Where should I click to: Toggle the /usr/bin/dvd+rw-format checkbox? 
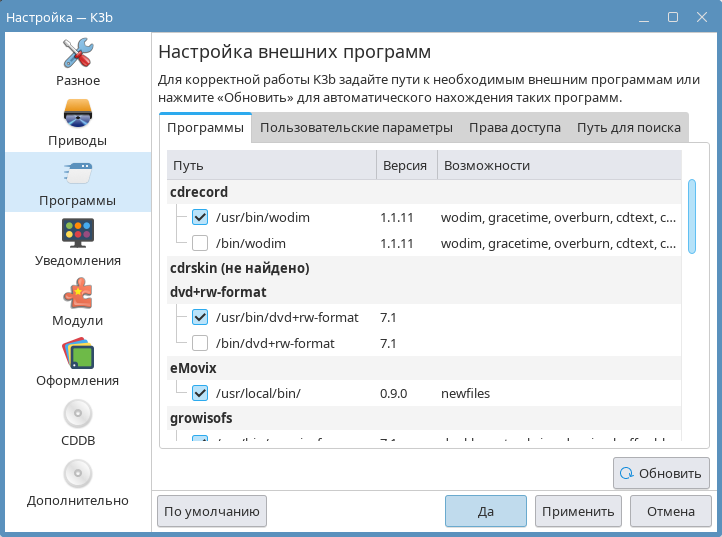pyautogui.click(x=199, y=317)
